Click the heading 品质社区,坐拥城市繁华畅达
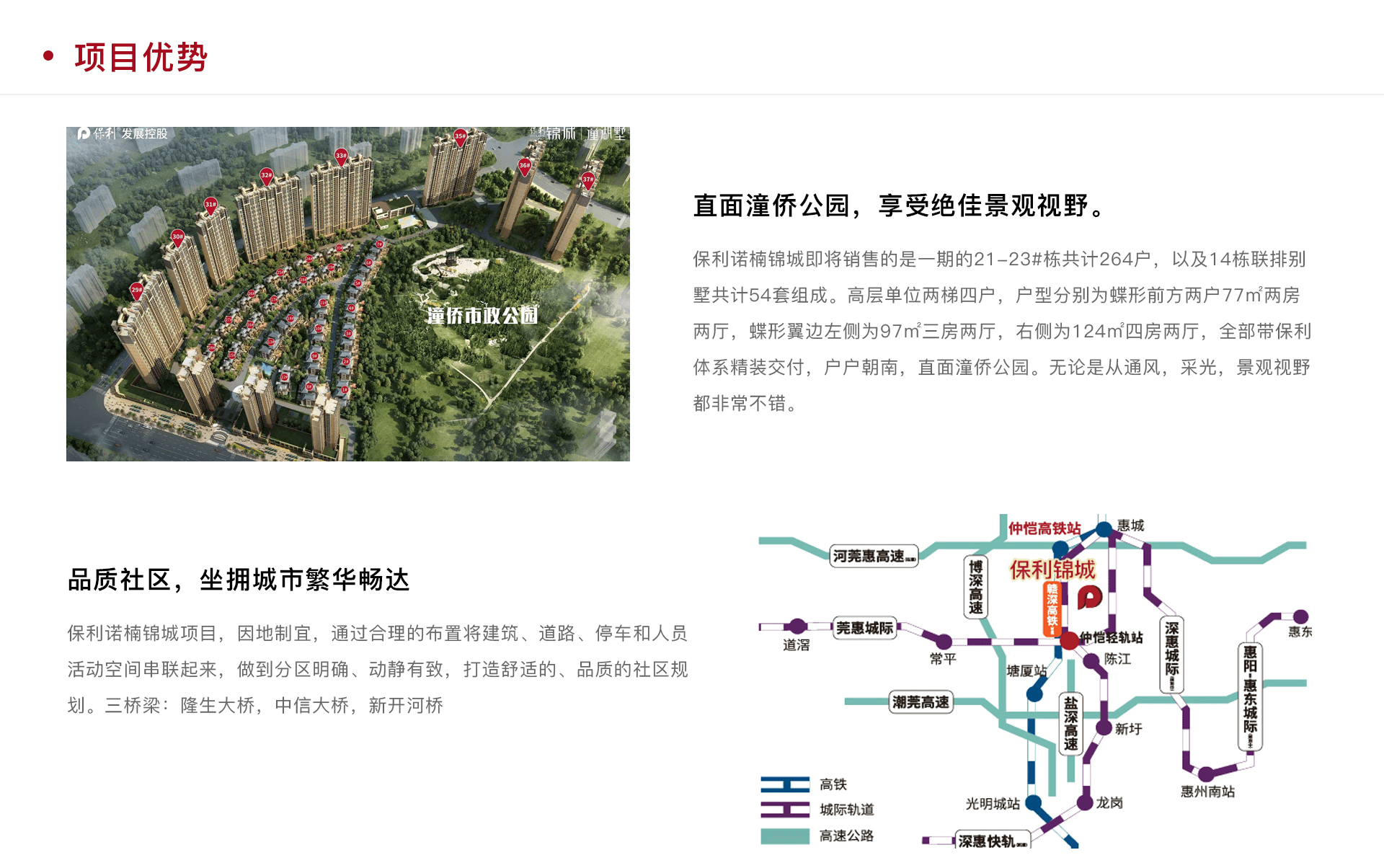 (x=239, y=580)
